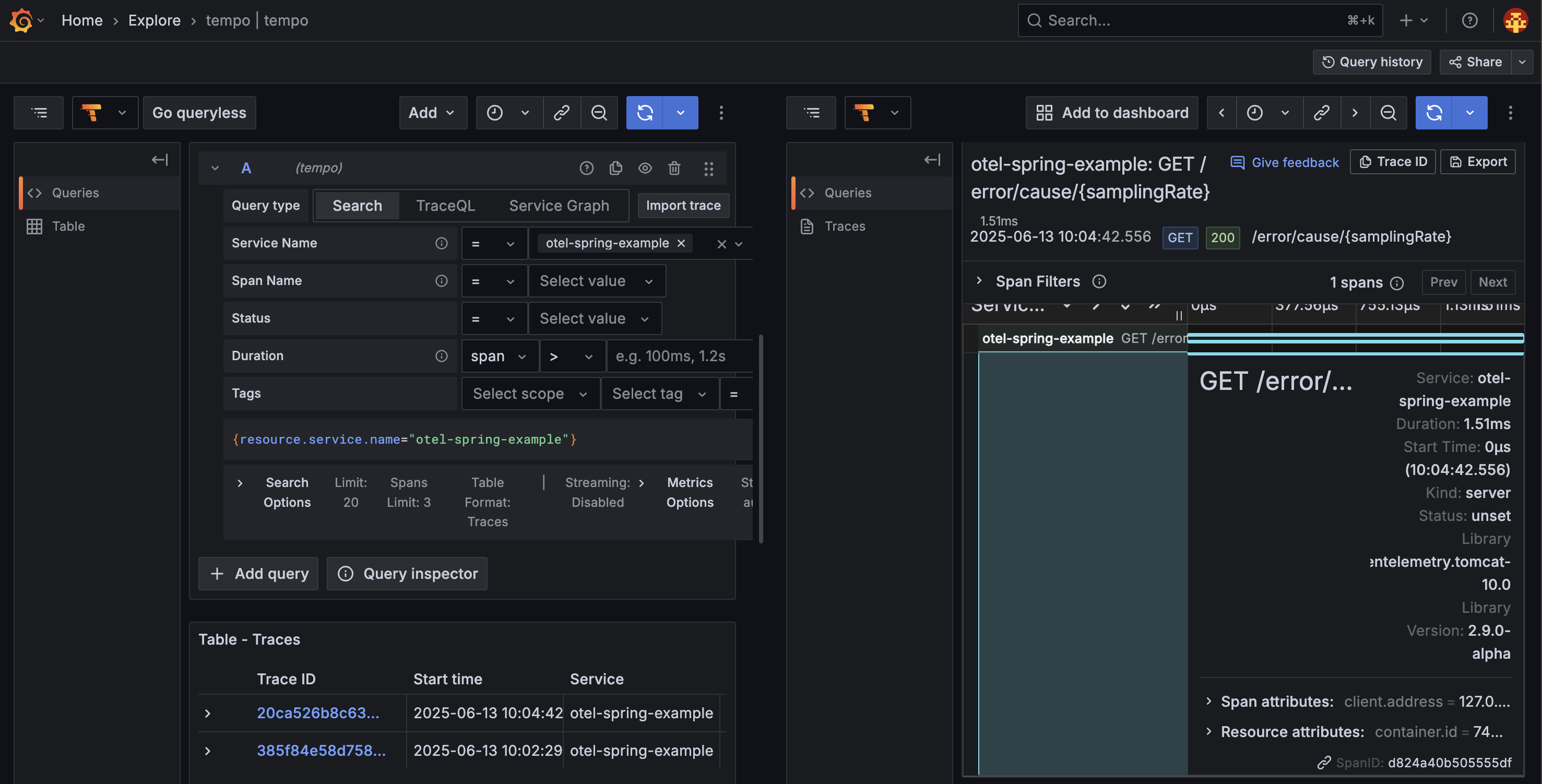Remove otel-spring-example service name chip
Image resolution: width=1542 pixels, height=784 pixels.
681,243
